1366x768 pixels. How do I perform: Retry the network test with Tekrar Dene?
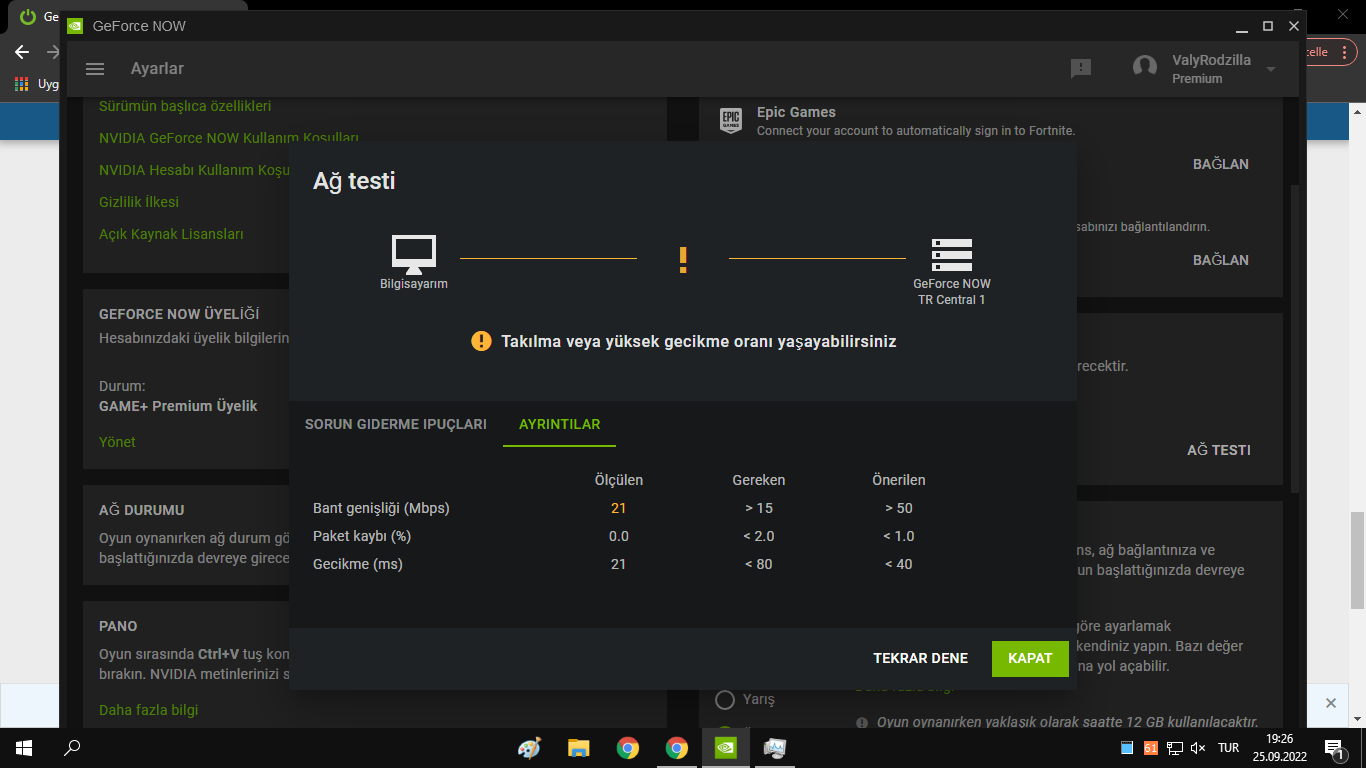921,658
